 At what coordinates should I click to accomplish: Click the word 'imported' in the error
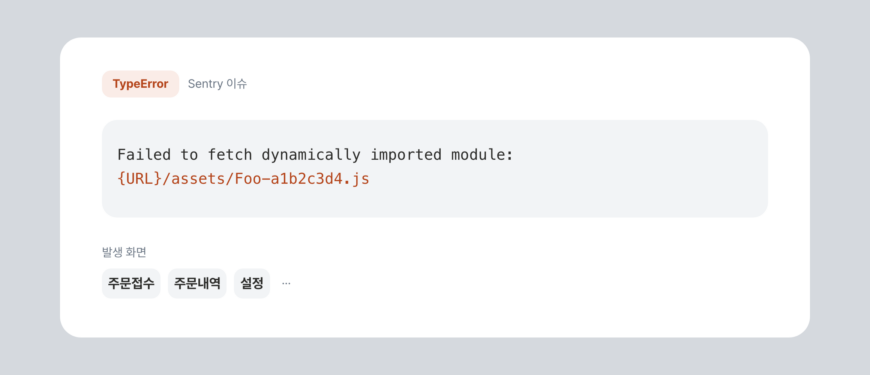405,155
